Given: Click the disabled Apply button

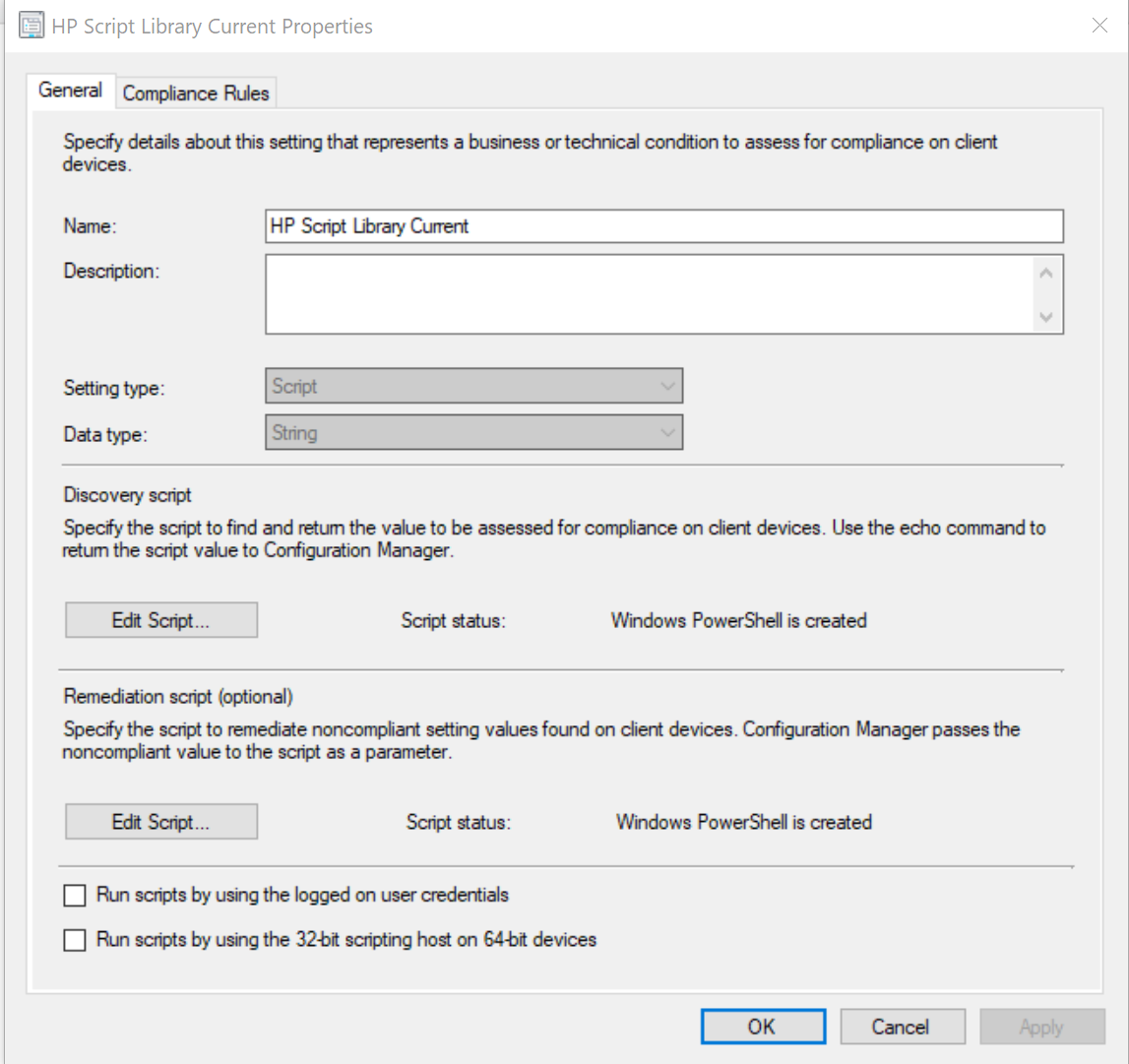Looking at the screenshot, I should 1041,1026.
